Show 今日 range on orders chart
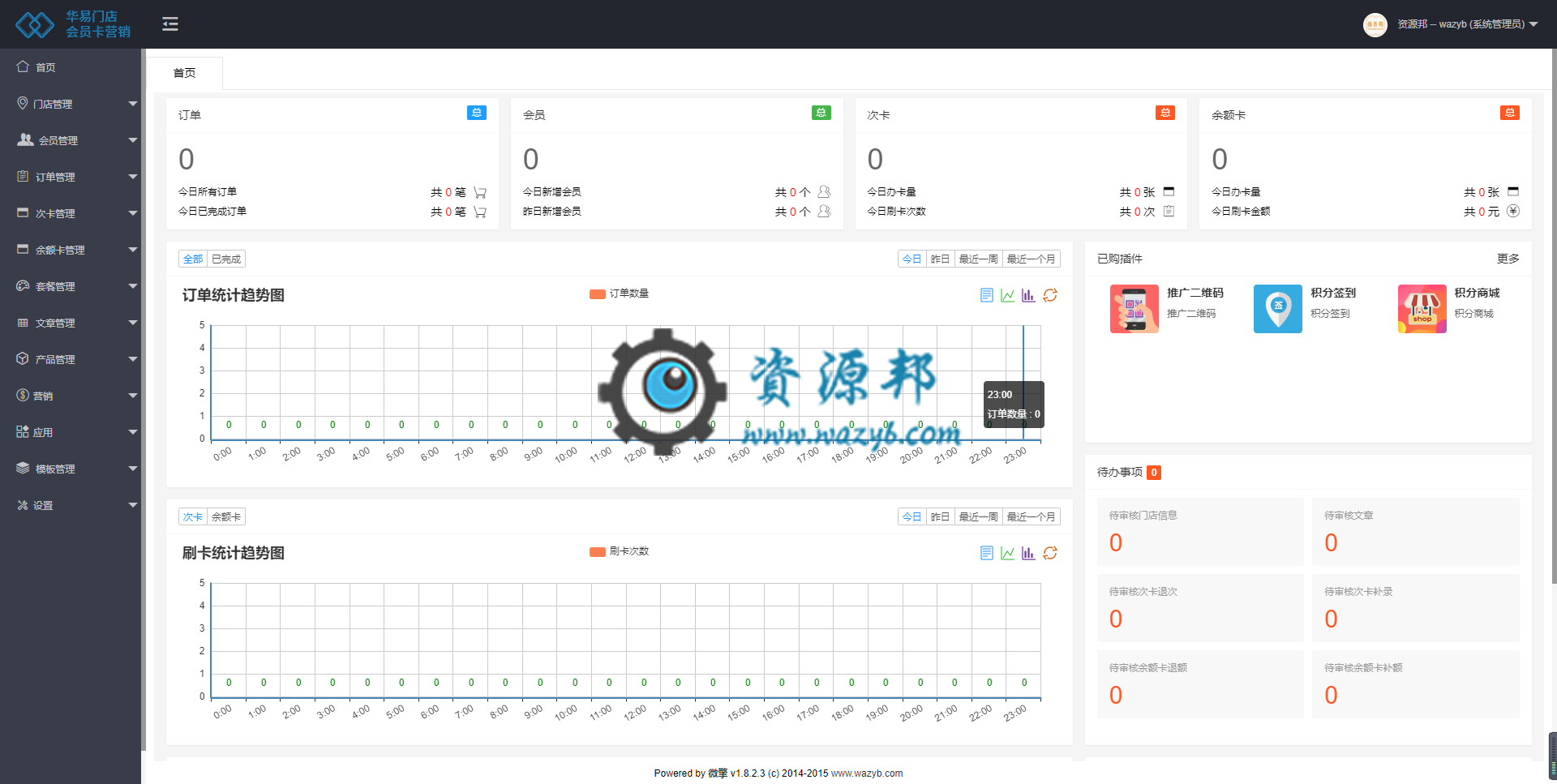The width and height of the screenshot is (1557, 784). click(x=912, y=259)
